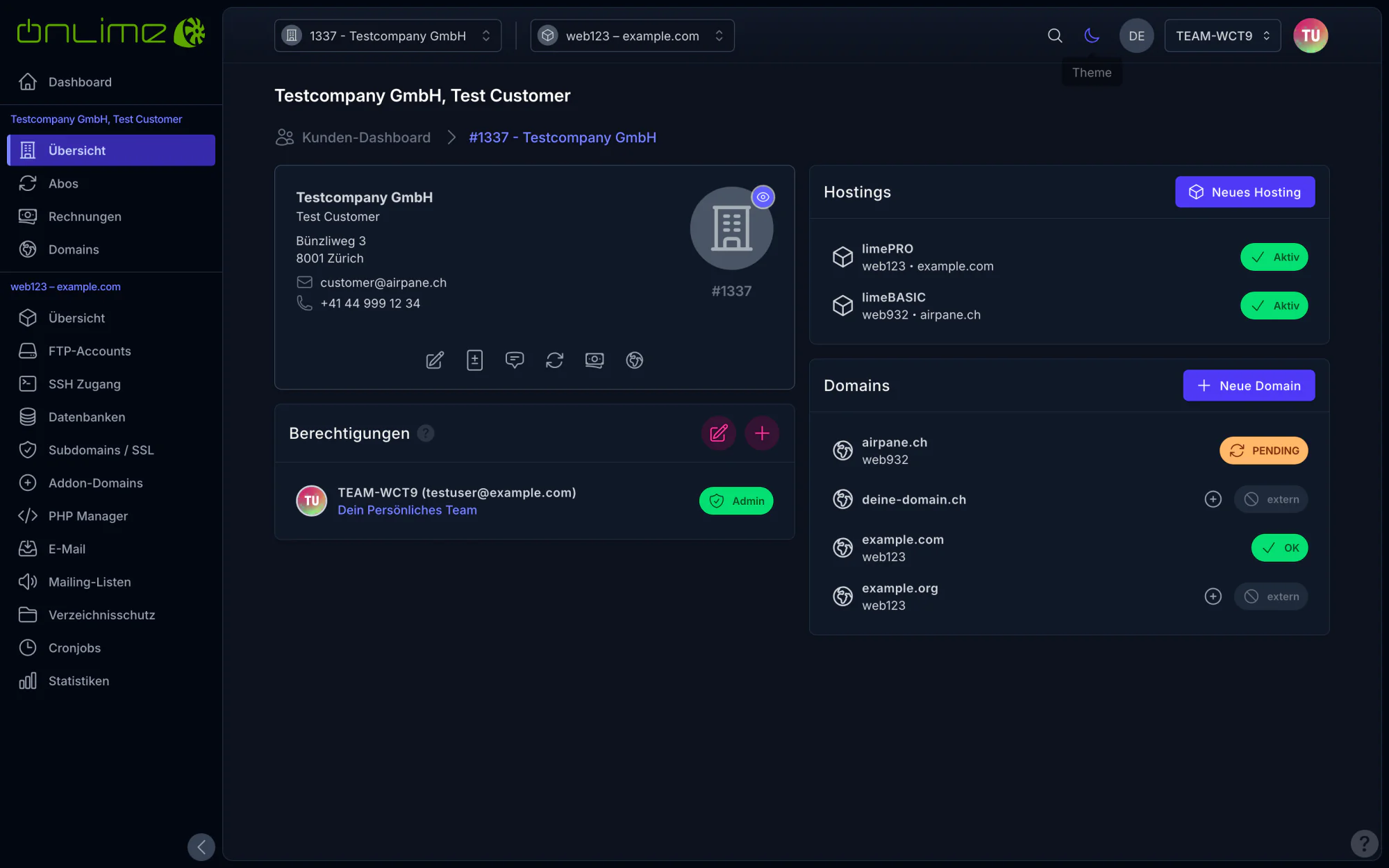Viewport: 1389px width, 868px height.
Task: Click extern badge for deine-domain.ch
Action: pos(1271,499)
